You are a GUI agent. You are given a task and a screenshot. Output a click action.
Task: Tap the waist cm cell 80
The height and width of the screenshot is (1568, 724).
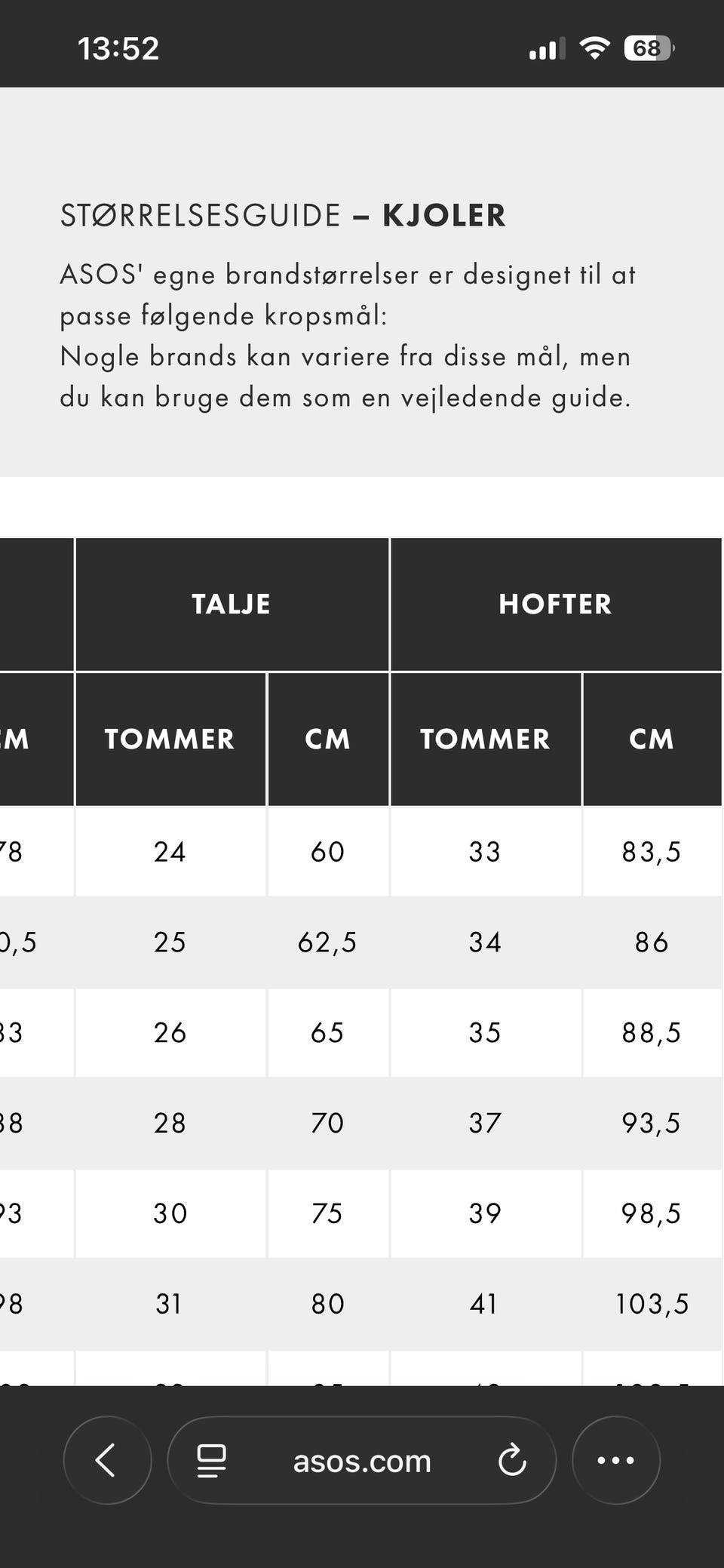(327, 1304)
